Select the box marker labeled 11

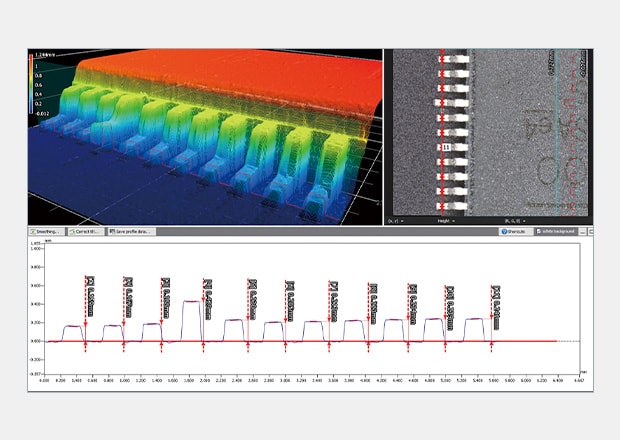[447, 147]
